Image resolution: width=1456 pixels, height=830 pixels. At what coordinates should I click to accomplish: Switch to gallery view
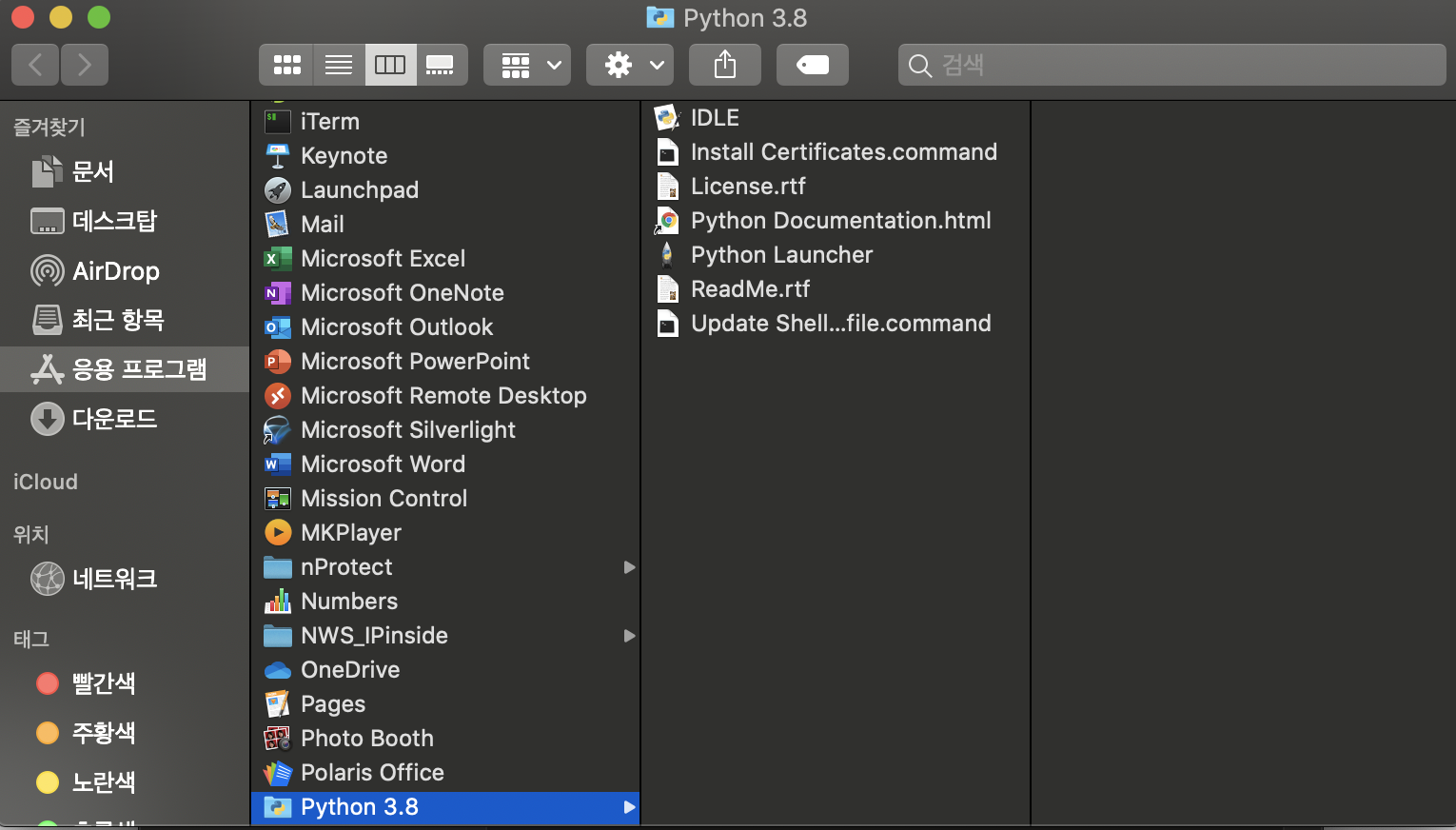pyautogui.click(x=441, y=65)
